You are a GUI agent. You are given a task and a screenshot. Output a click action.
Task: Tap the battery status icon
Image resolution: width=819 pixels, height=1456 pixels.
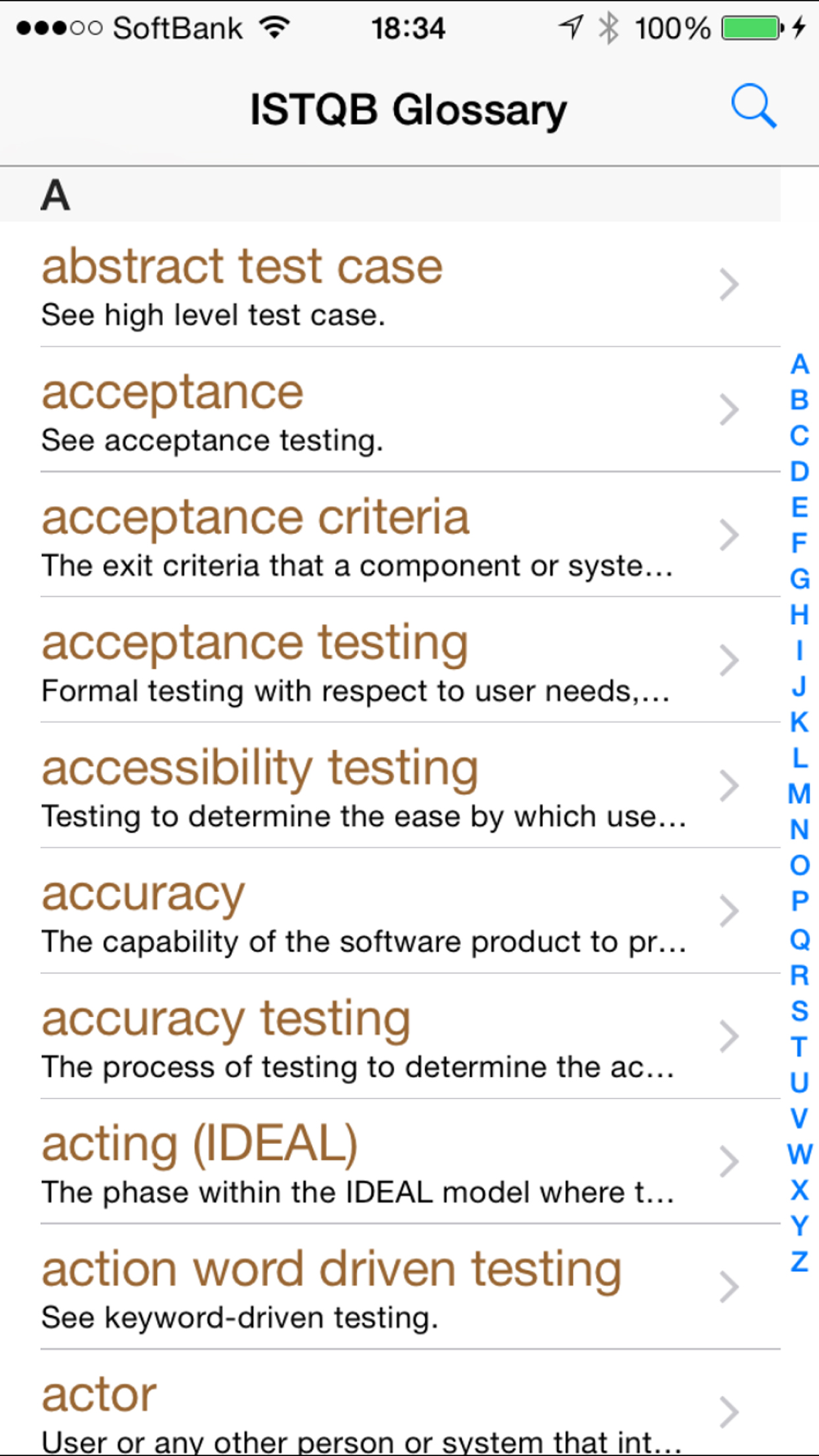tap(753, 29)
